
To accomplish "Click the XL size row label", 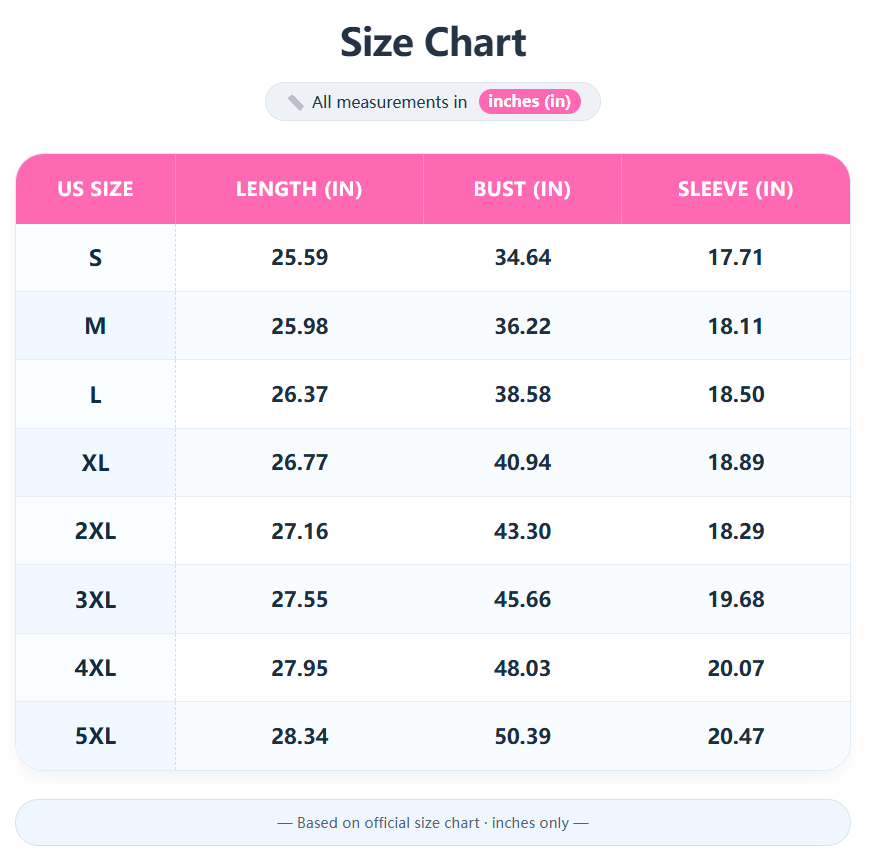I will click(x=95, y=463).
